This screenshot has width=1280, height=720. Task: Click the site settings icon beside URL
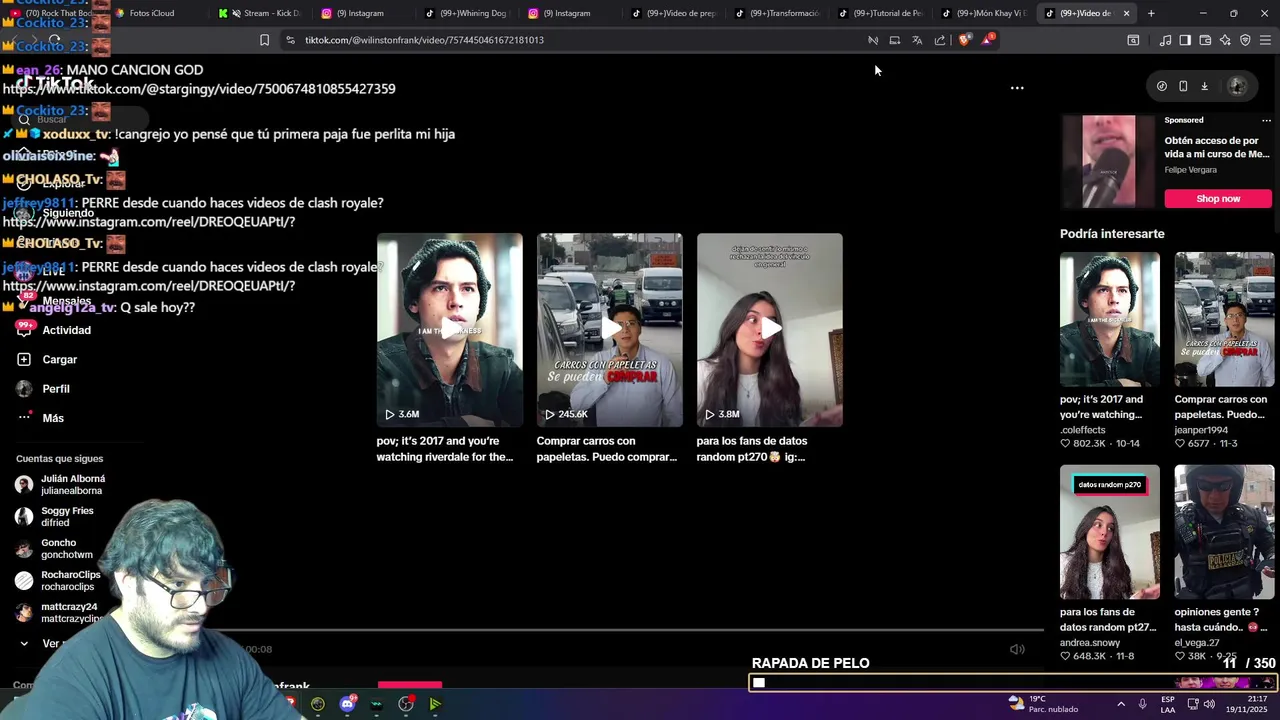[290, 40]
